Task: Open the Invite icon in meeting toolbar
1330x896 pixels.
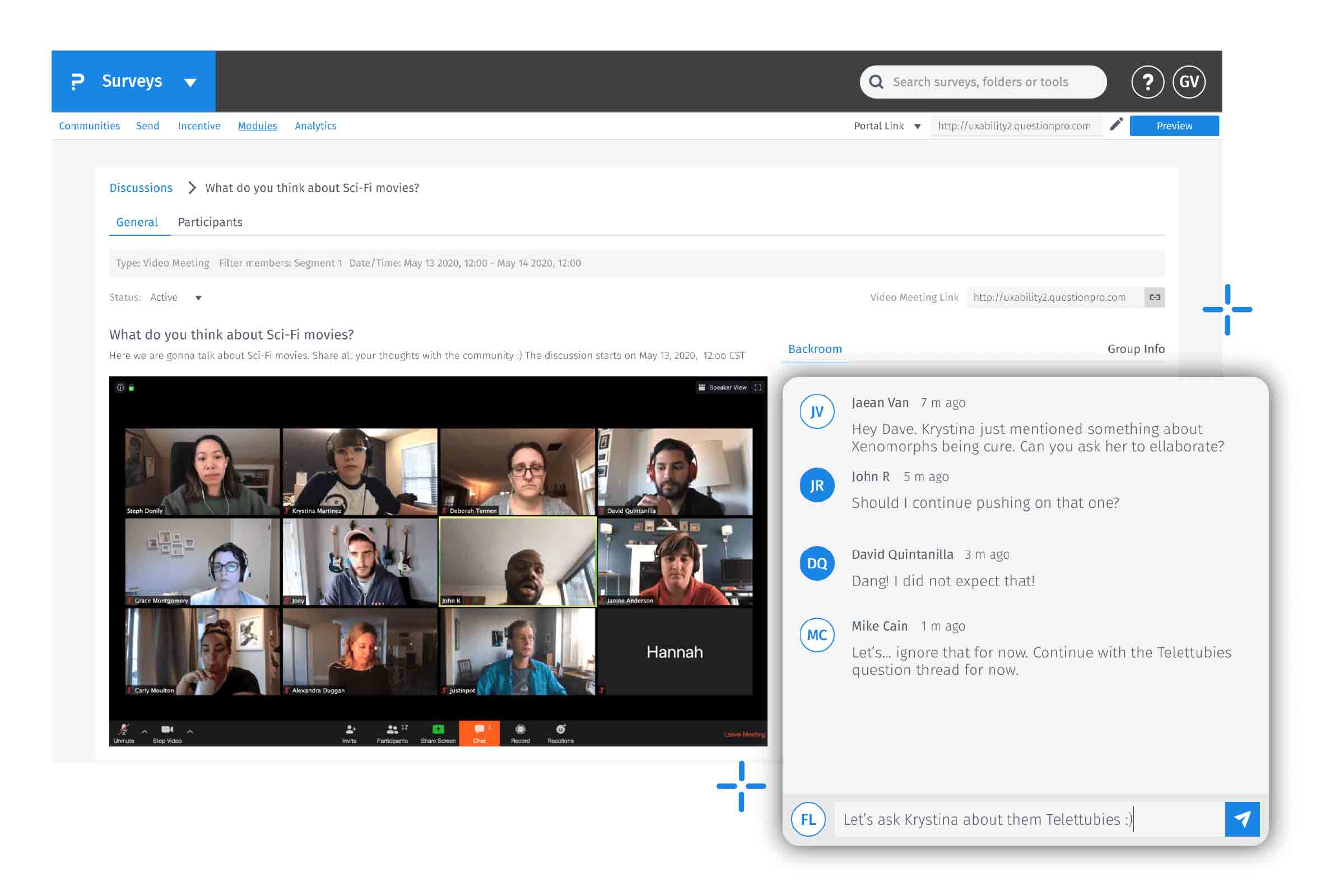Action: 350,730
